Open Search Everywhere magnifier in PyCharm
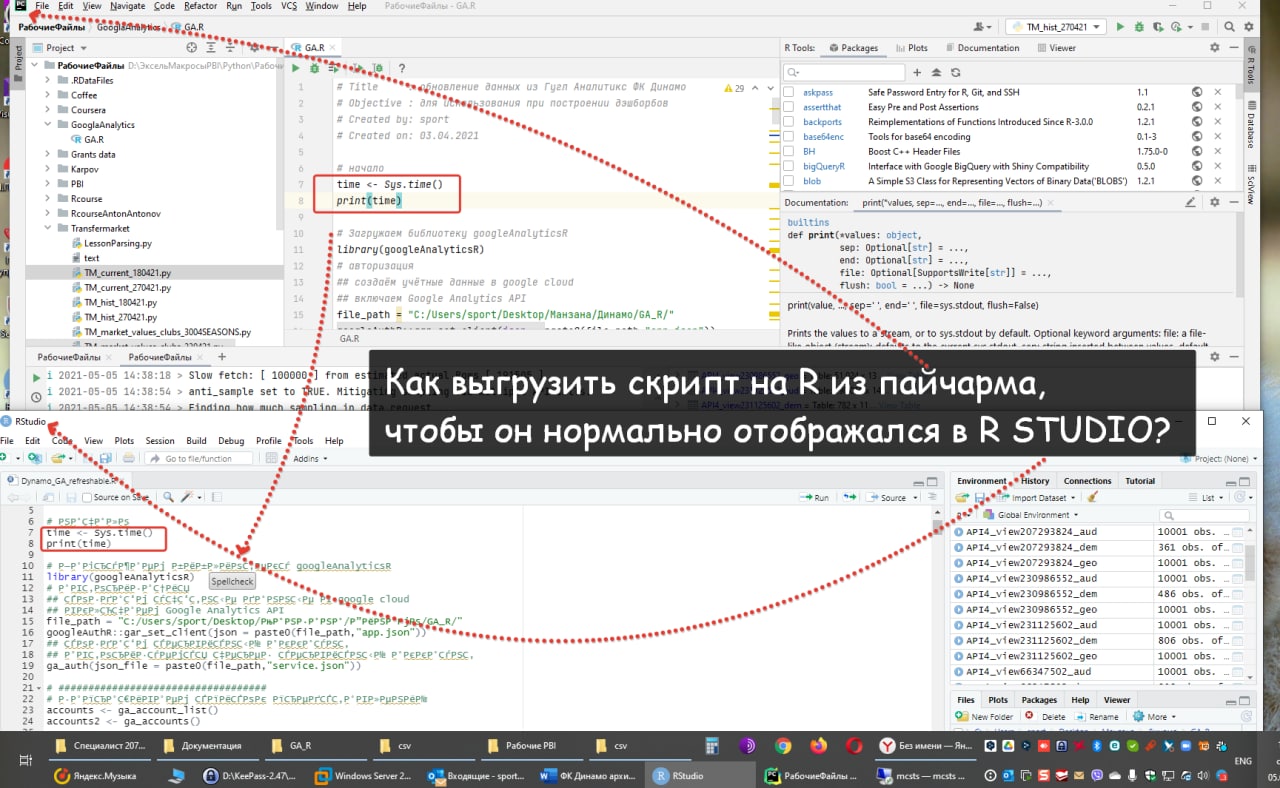 1232,27
